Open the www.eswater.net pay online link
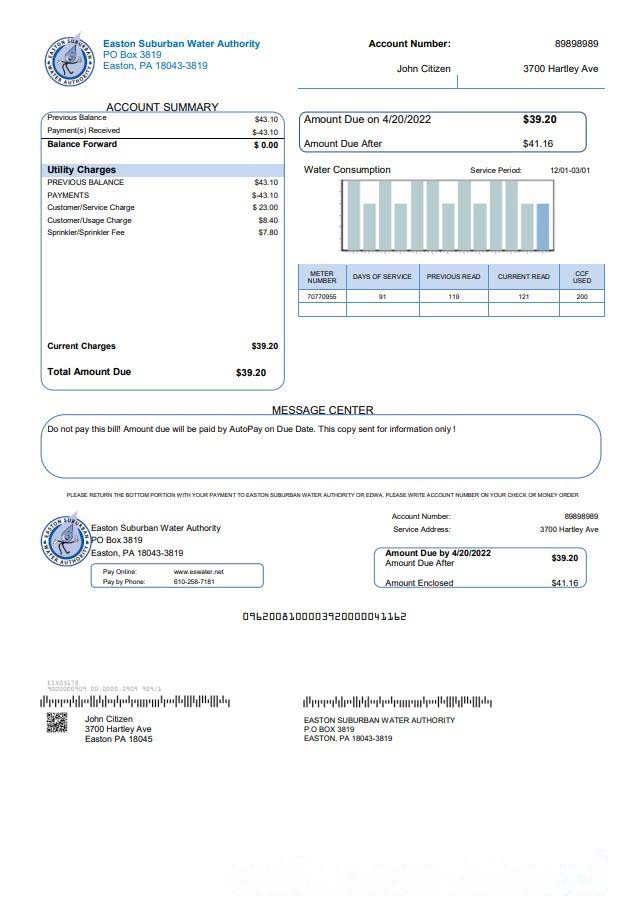Viewport: 644px width, 913px height. 206,571
